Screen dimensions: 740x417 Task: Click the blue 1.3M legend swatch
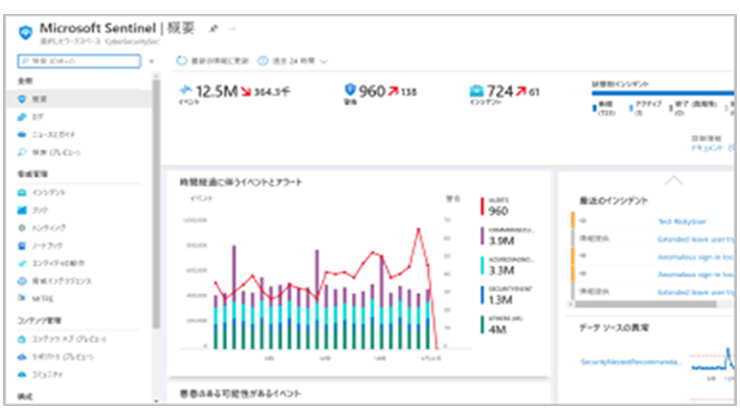click(x=482, y=295)
